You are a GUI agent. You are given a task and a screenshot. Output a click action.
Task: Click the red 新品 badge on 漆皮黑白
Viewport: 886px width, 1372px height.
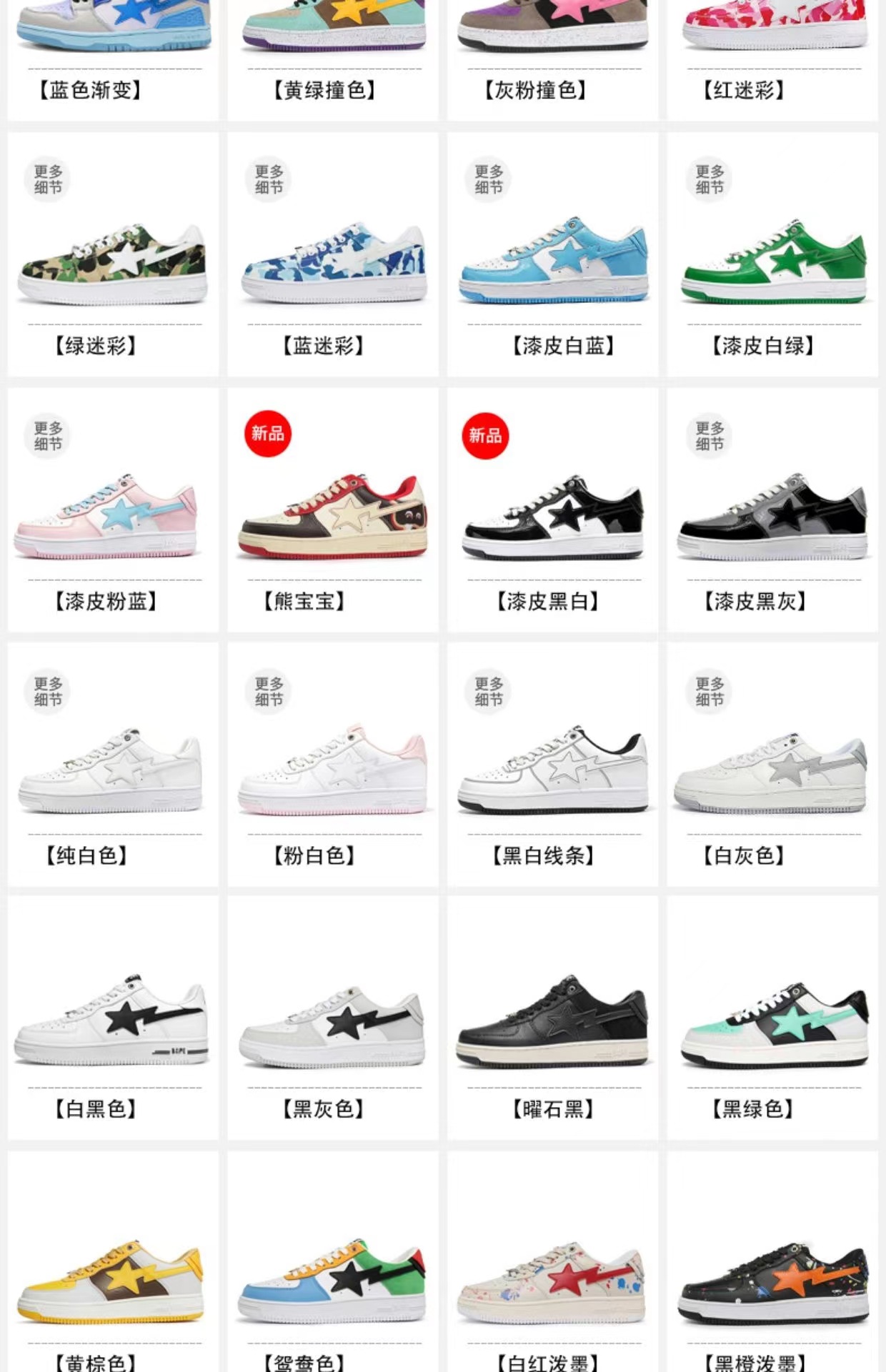tap(485, 435)
